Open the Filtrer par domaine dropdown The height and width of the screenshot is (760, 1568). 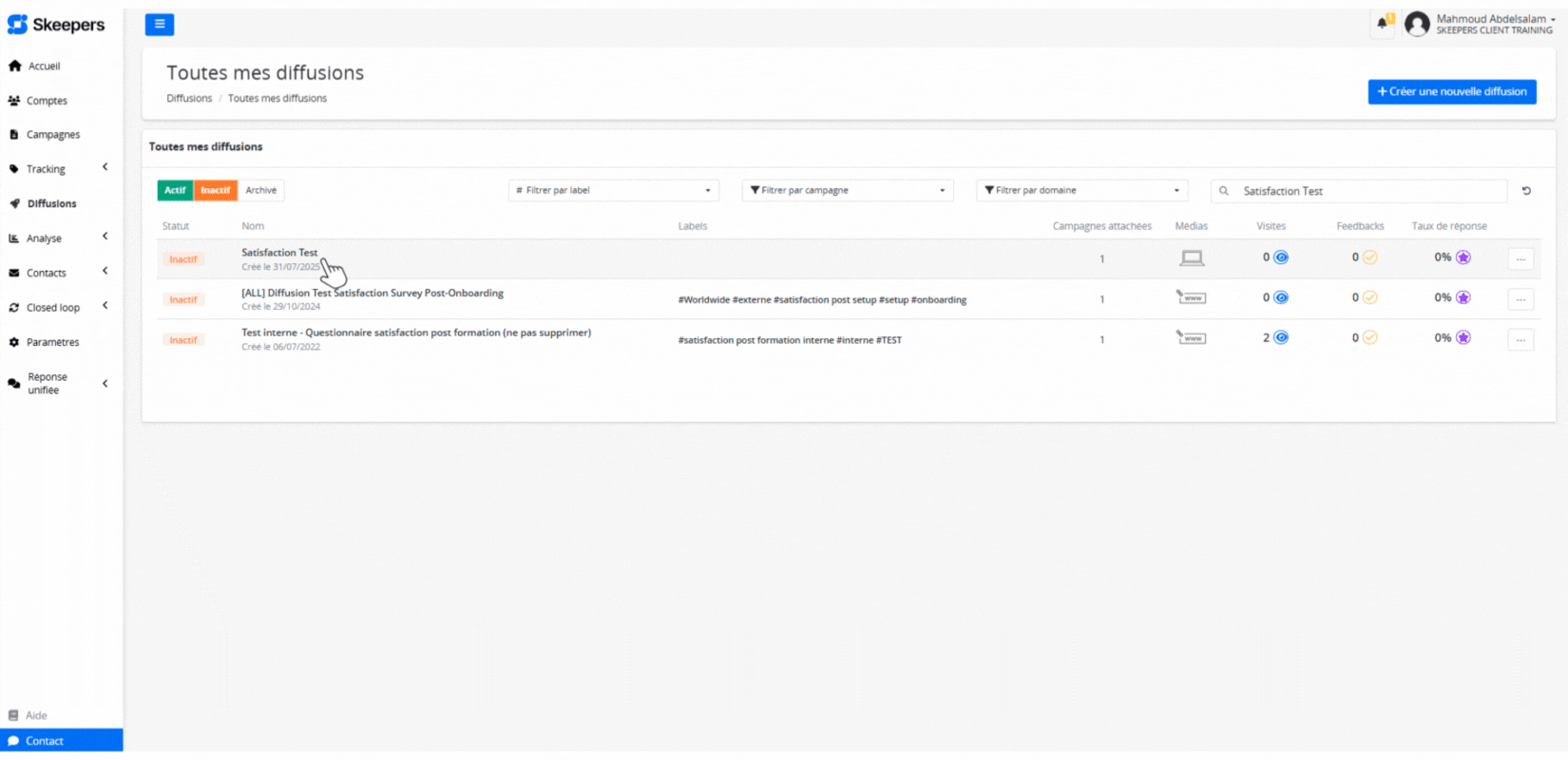point(1081,191)
